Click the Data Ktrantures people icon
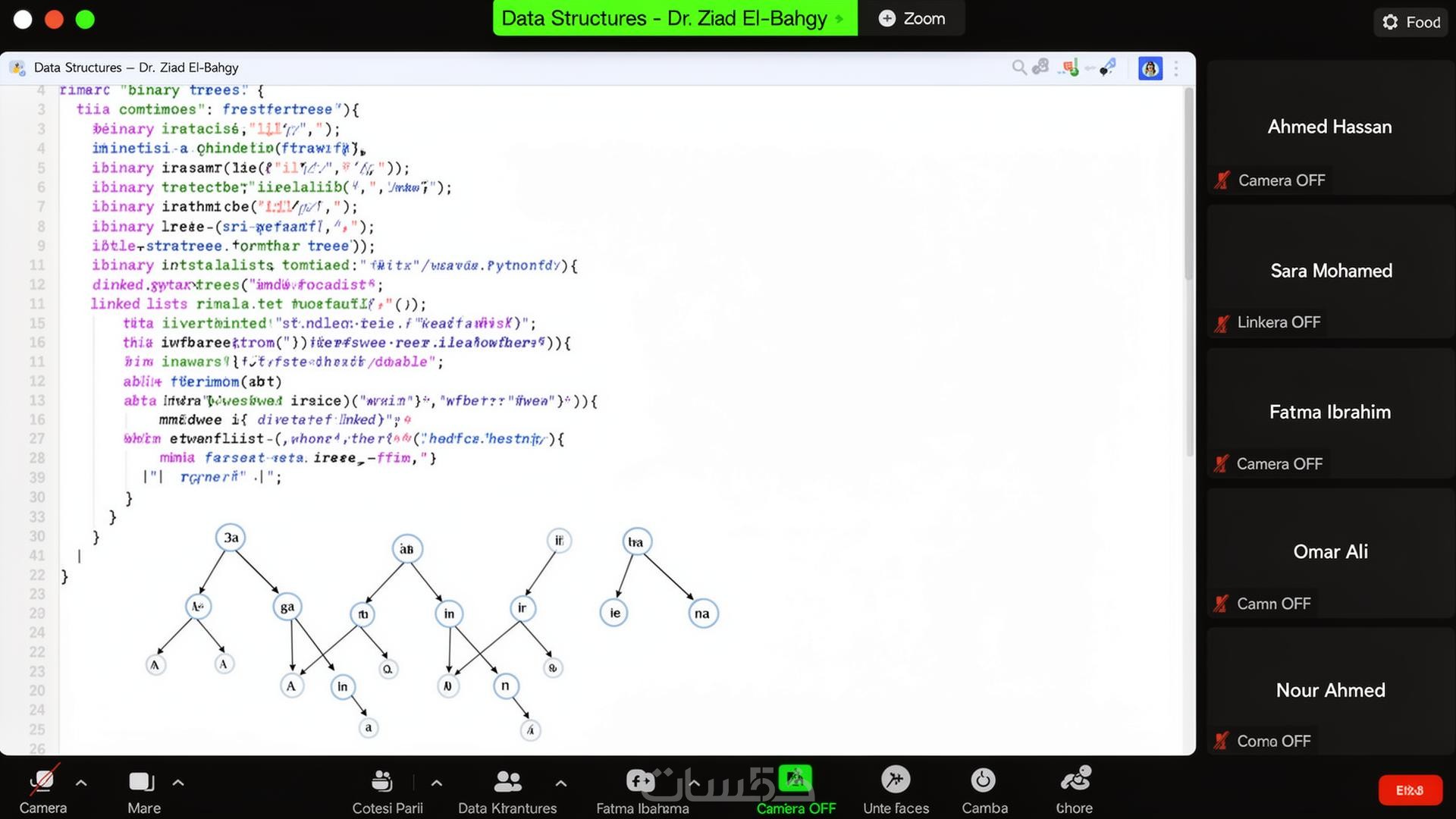 click(x=507, y=781)
